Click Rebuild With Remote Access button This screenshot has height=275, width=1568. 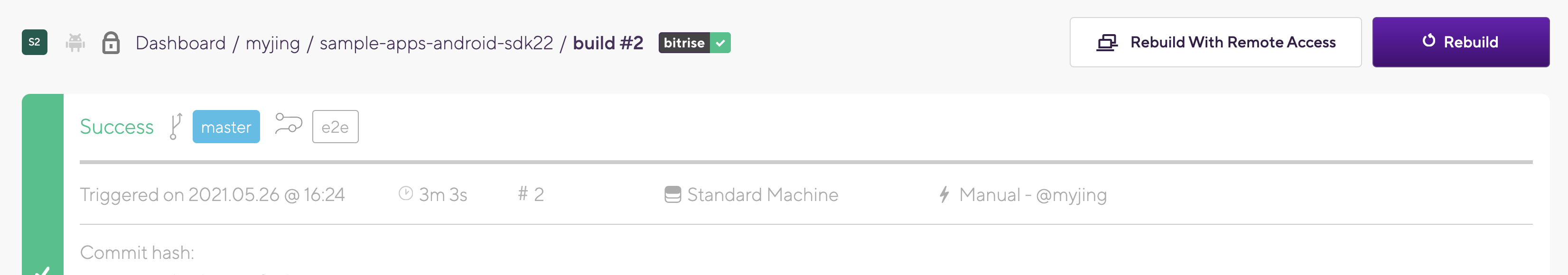click(1215, 42)
